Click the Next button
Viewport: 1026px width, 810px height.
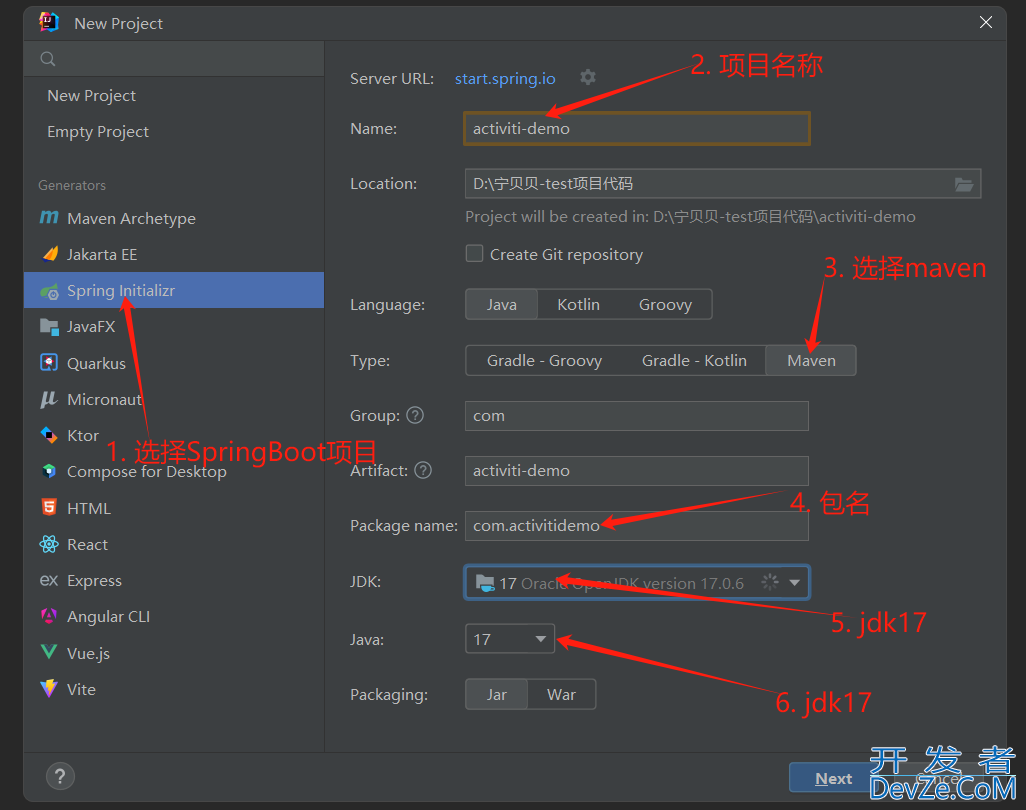[833, 778]
